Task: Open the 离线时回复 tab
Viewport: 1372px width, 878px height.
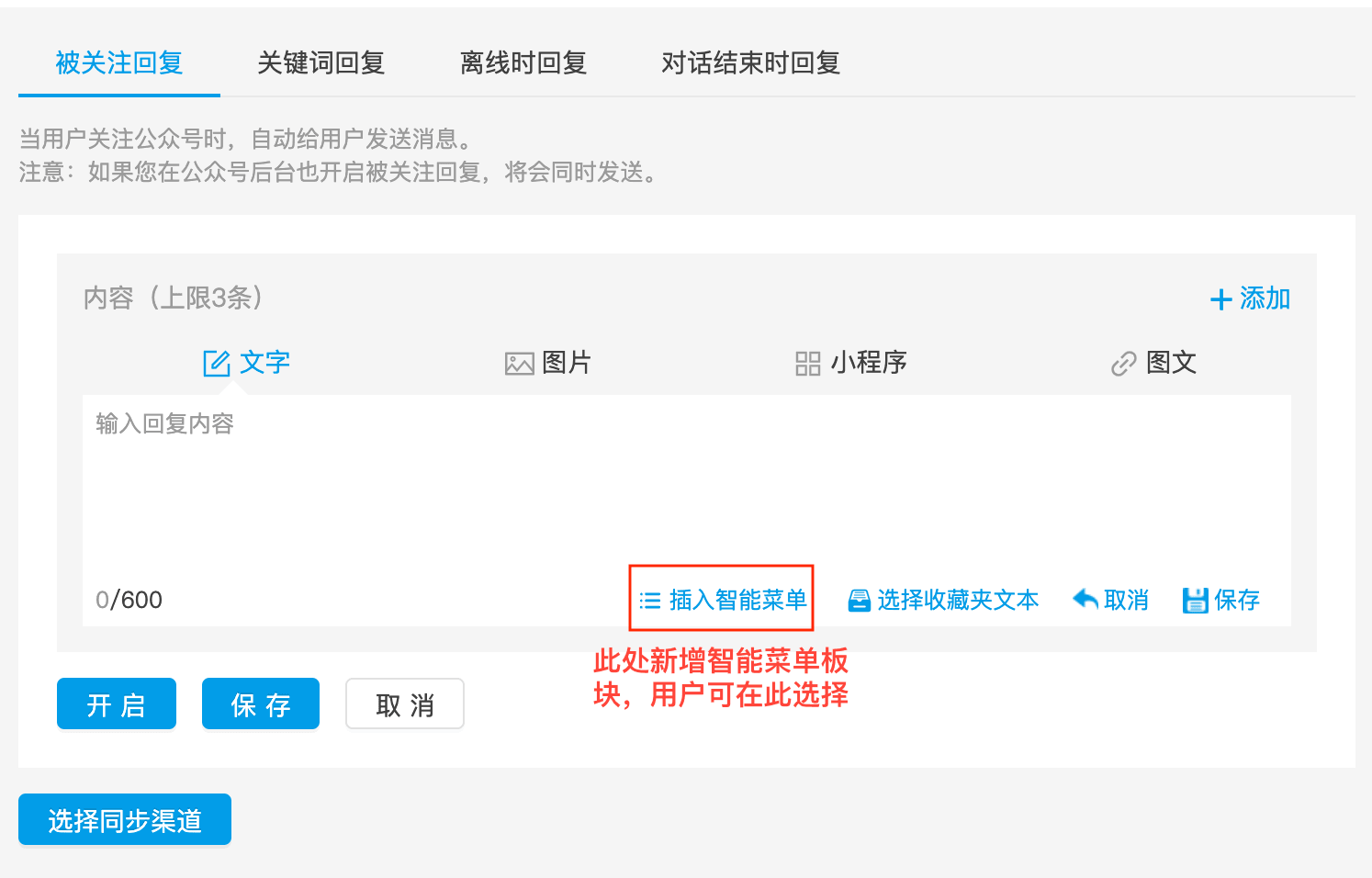Action: (523, 62)
